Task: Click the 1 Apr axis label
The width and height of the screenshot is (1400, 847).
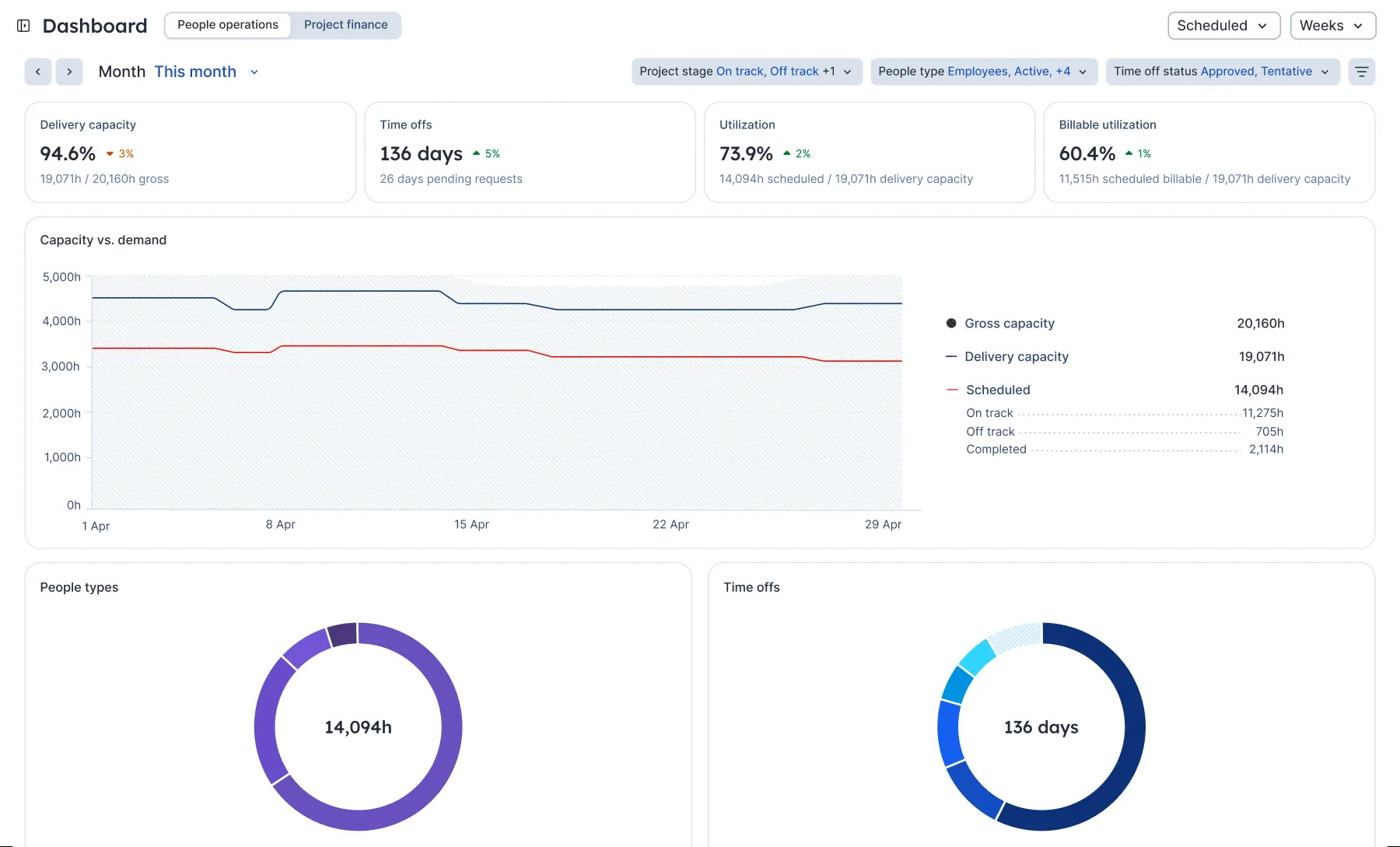Action: pos(96,526)
